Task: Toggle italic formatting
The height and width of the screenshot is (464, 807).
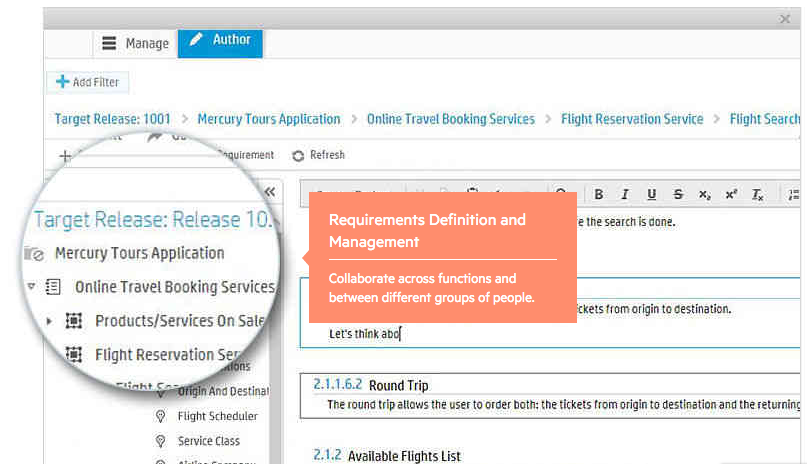Action: pyautogui.click(x=625, y=194)
